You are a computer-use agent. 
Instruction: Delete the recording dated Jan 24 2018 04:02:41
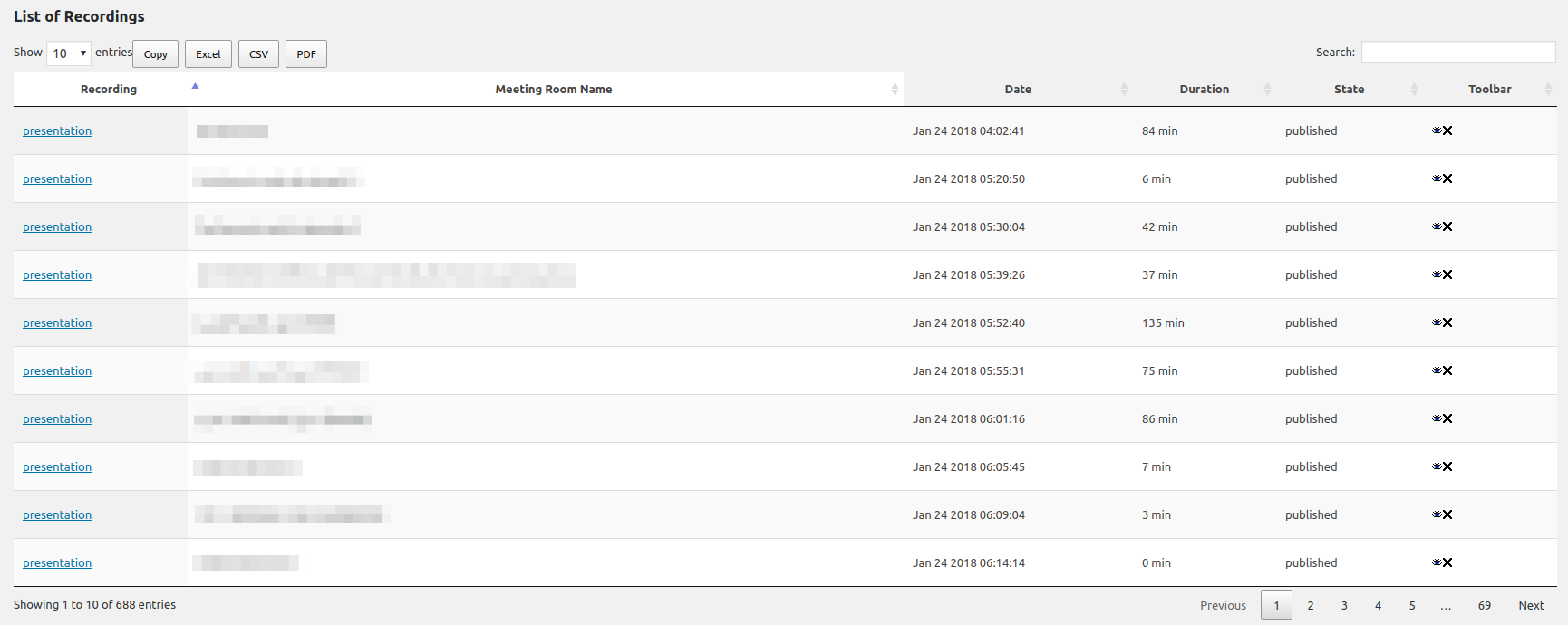pos(1447,130)
